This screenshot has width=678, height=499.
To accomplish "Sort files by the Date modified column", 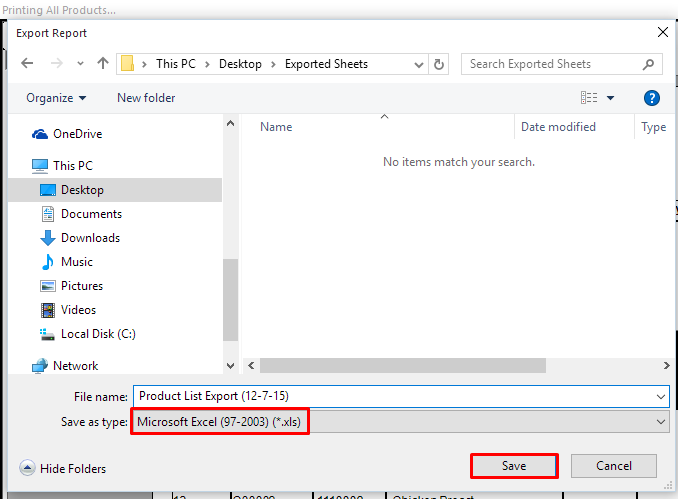I will 558,127.
